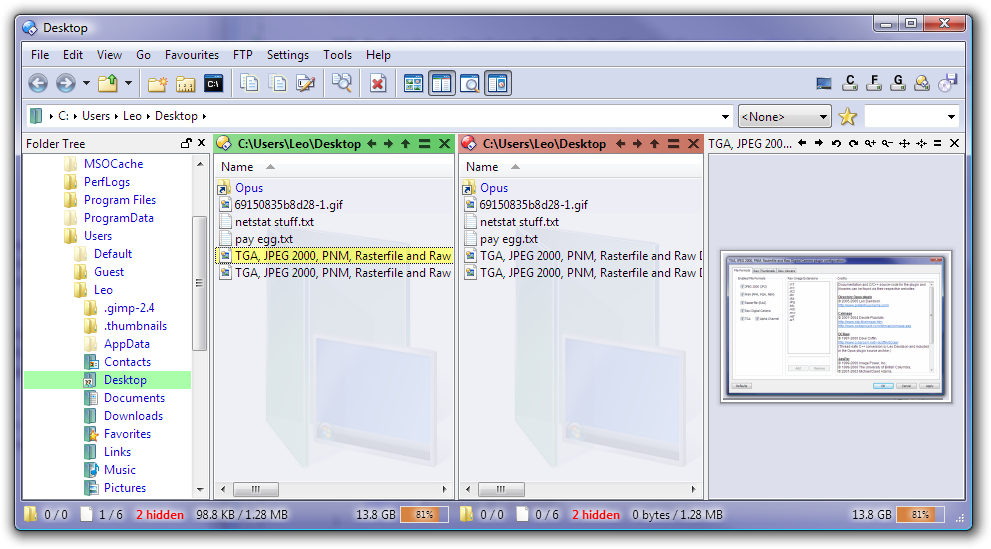The image size is (991, 549).
Task: Expand the Up folder dropdown arrow
Action: pos(127,84)
